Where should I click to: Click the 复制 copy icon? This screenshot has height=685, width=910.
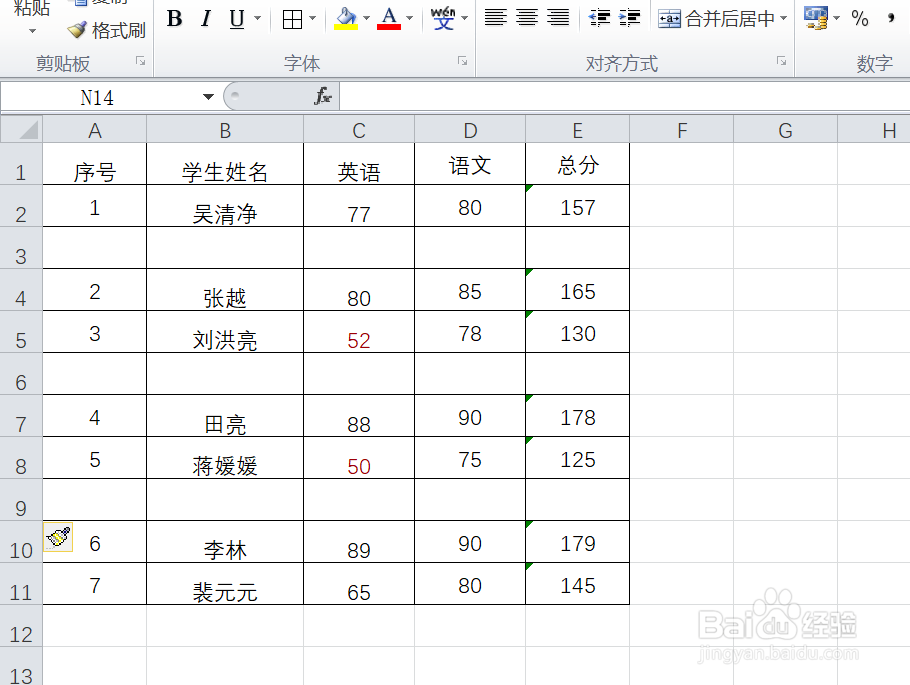tap(79, 4)
